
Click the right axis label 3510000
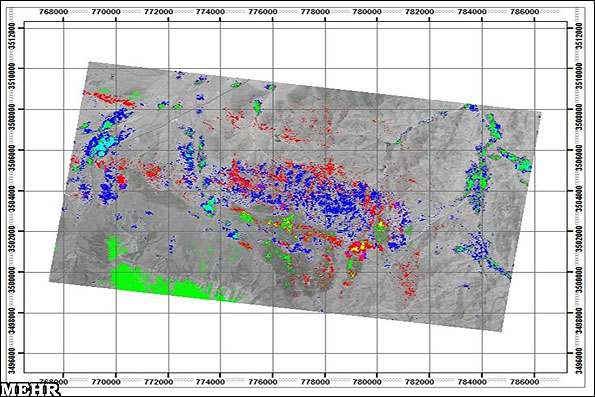579,76
